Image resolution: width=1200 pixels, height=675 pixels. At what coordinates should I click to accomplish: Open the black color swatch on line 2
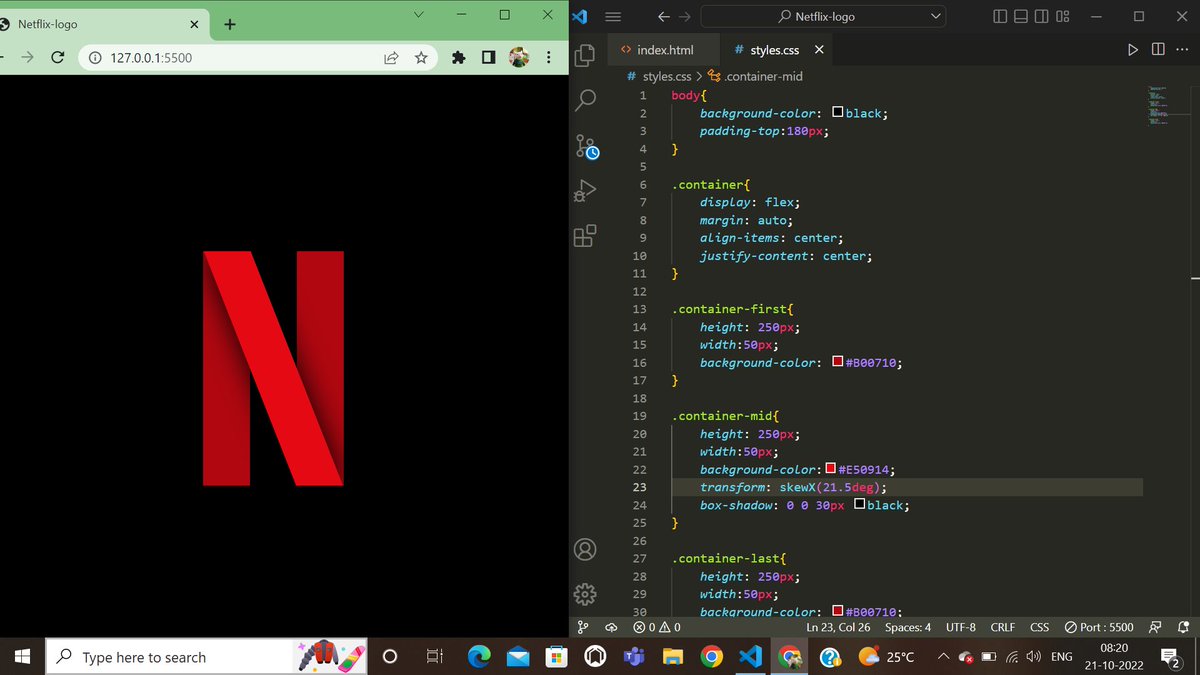(x=838, y=113)
